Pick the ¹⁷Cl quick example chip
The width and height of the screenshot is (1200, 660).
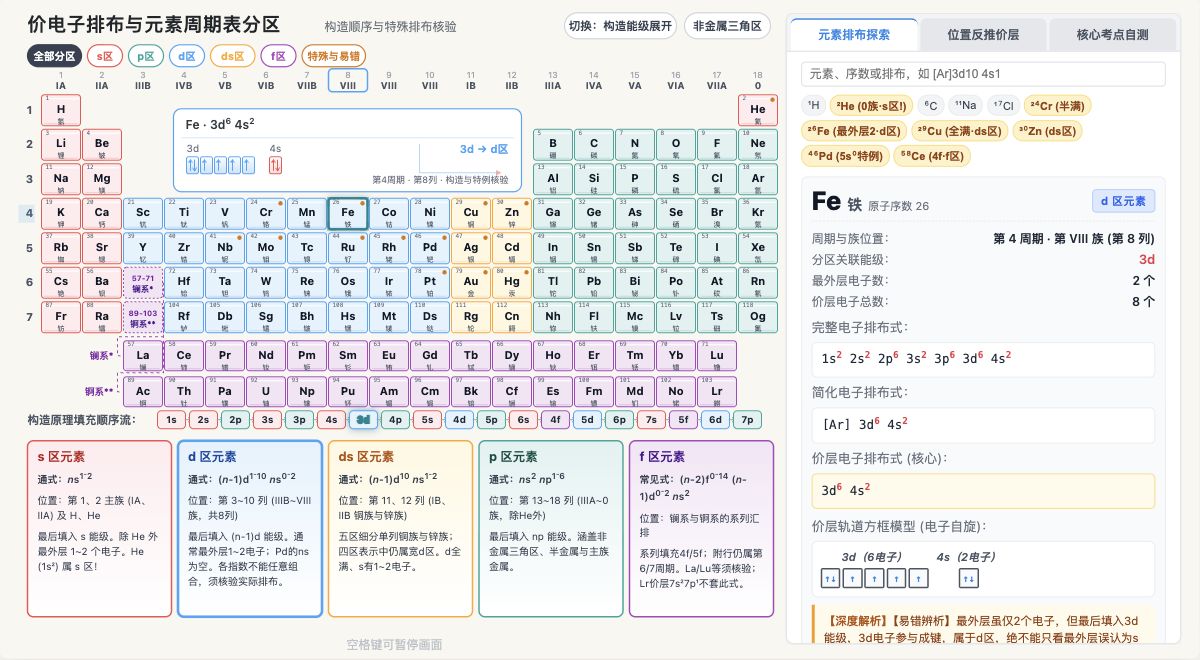(x=1003, y=105)
